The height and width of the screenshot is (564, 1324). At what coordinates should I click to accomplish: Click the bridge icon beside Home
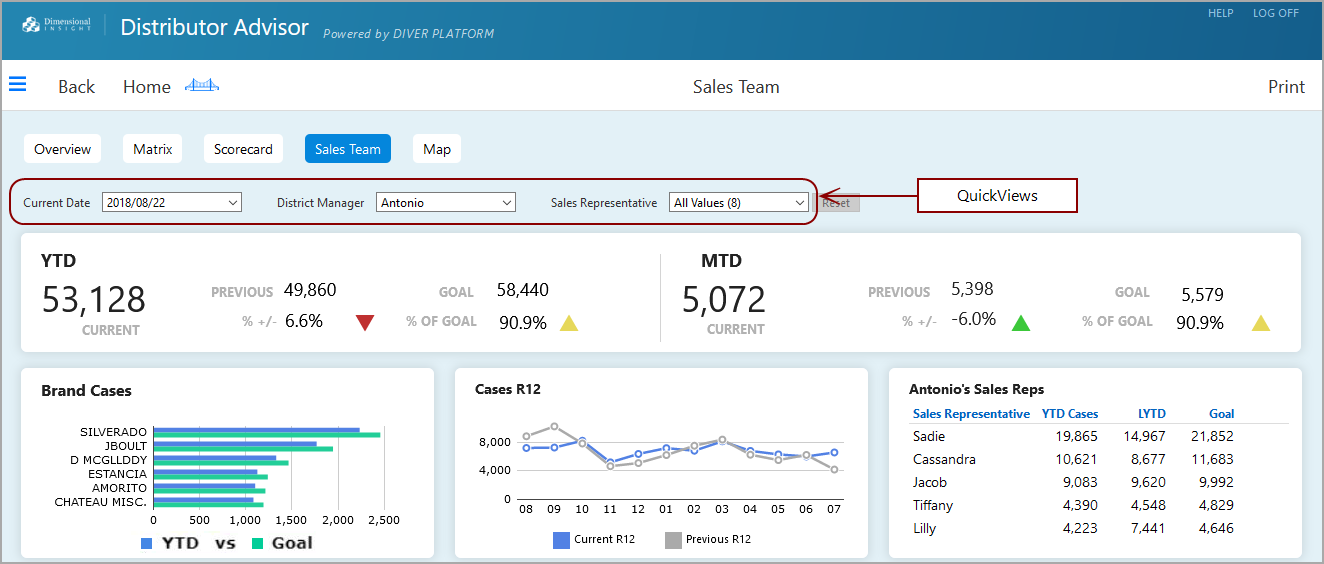(201, 86)
